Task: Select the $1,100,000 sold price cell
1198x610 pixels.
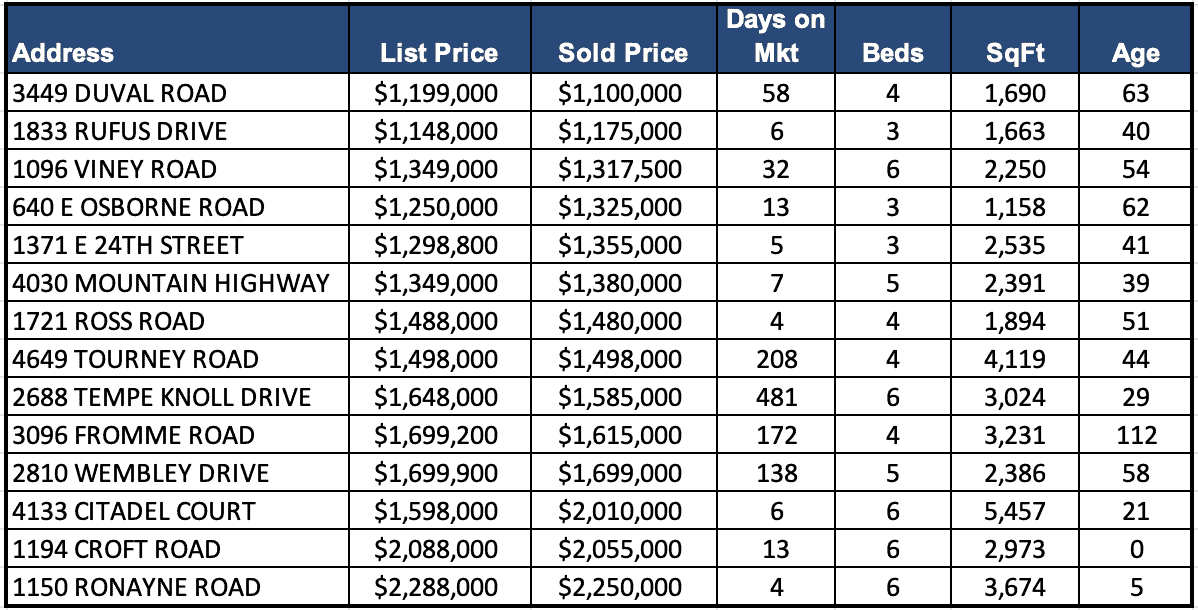Action: (621, 94)
